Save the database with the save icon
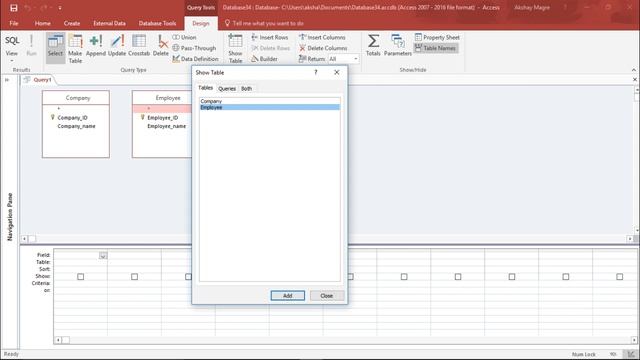 pyautogui.click(x=13, y=7)
